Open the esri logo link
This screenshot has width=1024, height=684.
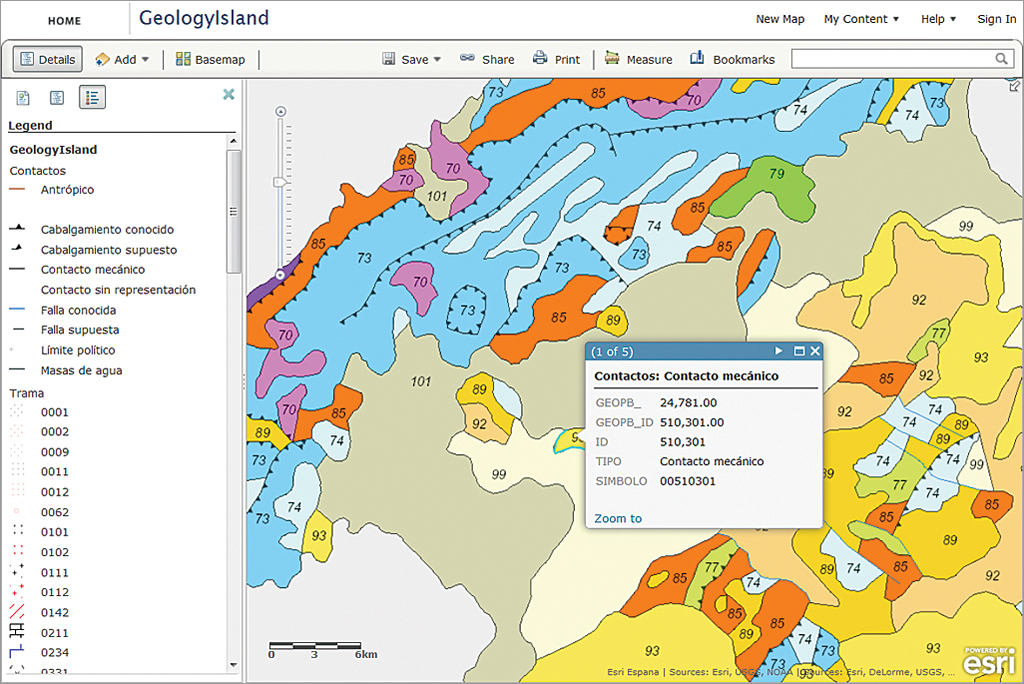(990, 661)
